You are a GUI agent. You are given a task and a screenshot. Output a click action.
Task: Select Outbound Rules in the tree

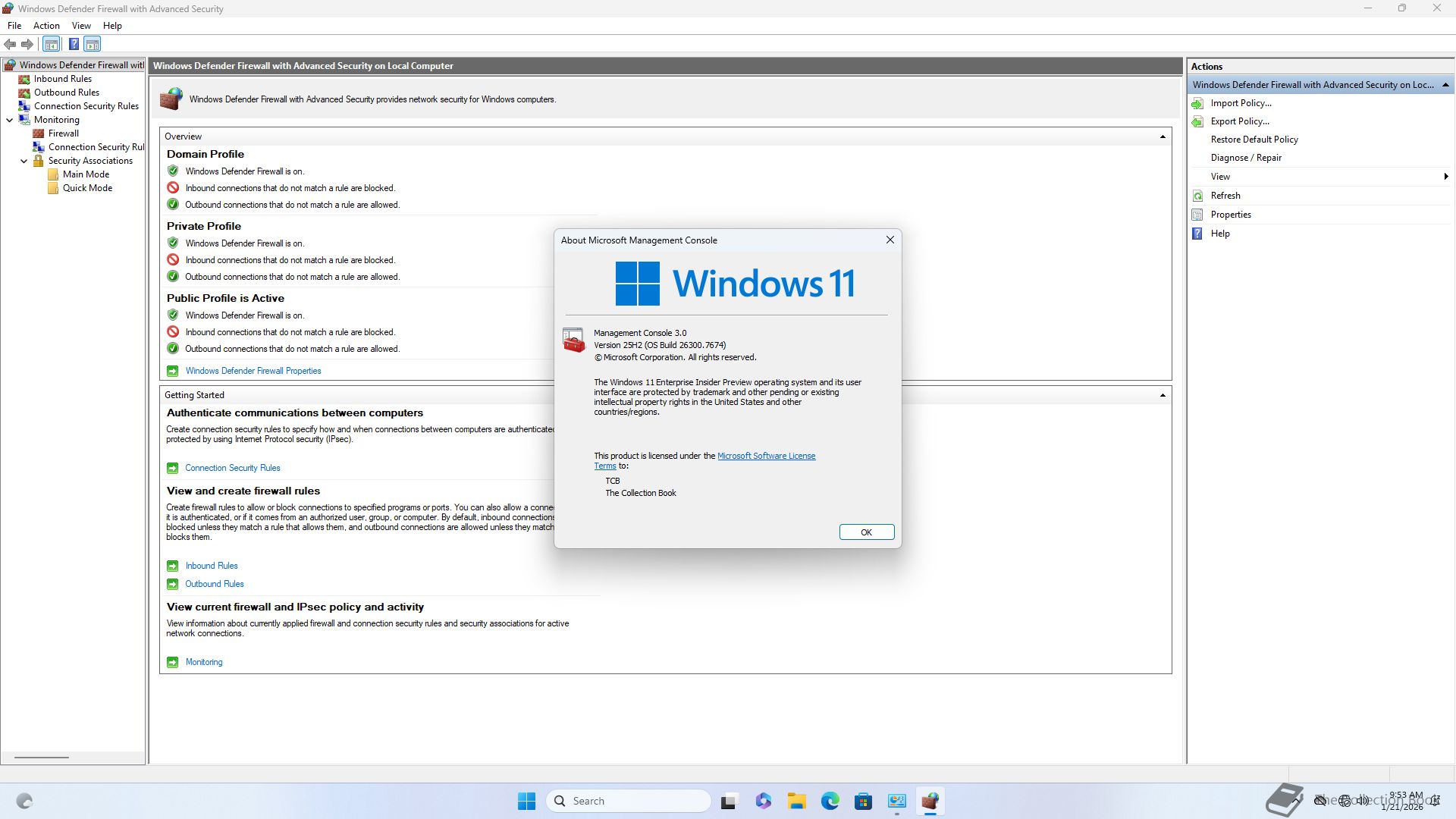coord(66,93)
